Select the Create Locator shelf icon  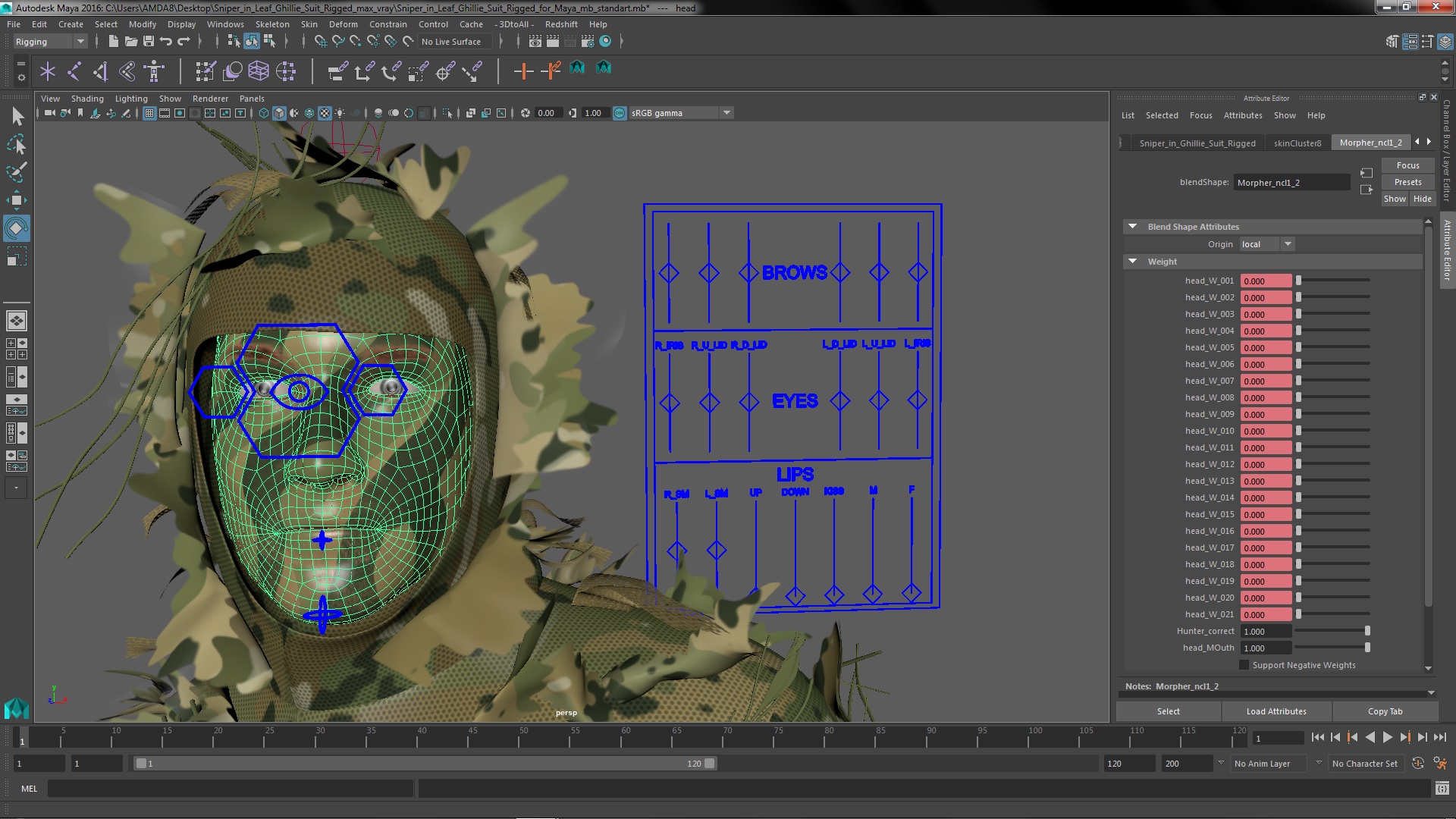[x=48, y=71]
